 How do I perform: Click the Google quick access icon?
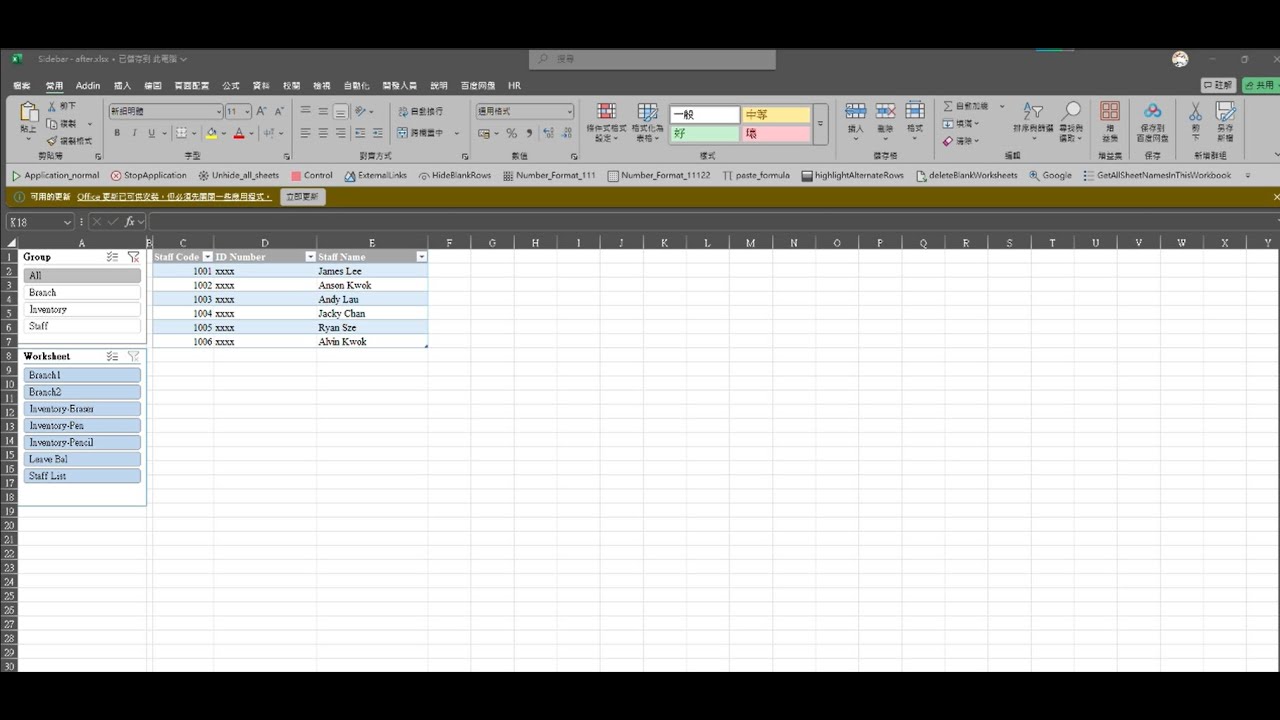[x=1050, y=175]
